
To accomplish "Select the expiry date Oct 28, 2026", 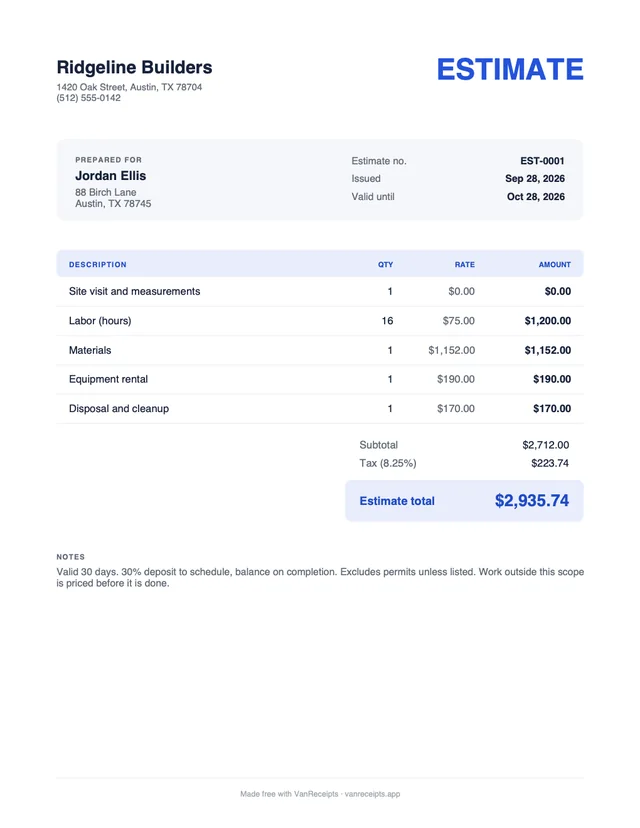I will click(x=536, y=196).
